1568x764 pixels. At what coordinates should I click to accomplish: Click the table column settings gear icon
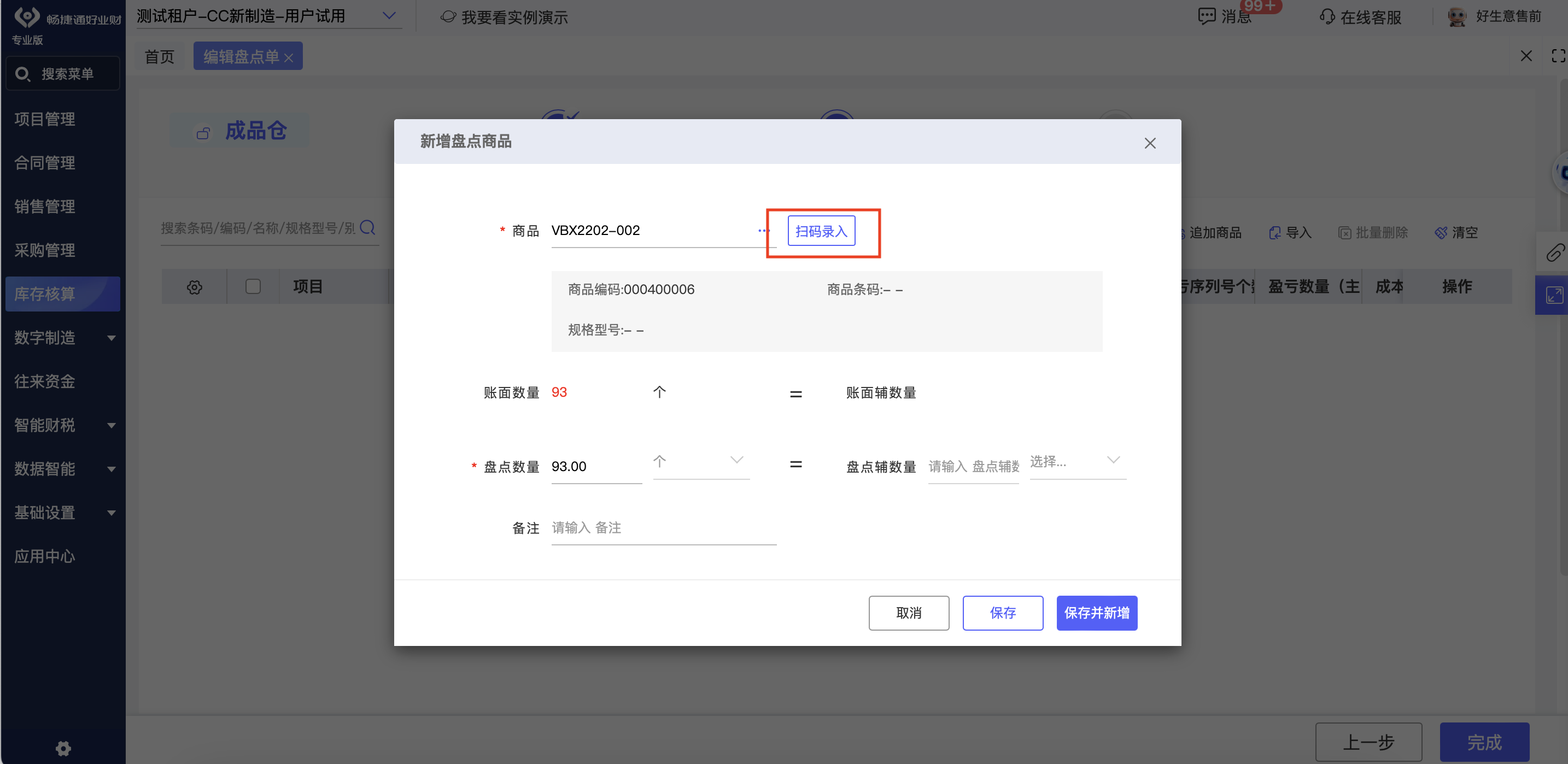[194, 287]
